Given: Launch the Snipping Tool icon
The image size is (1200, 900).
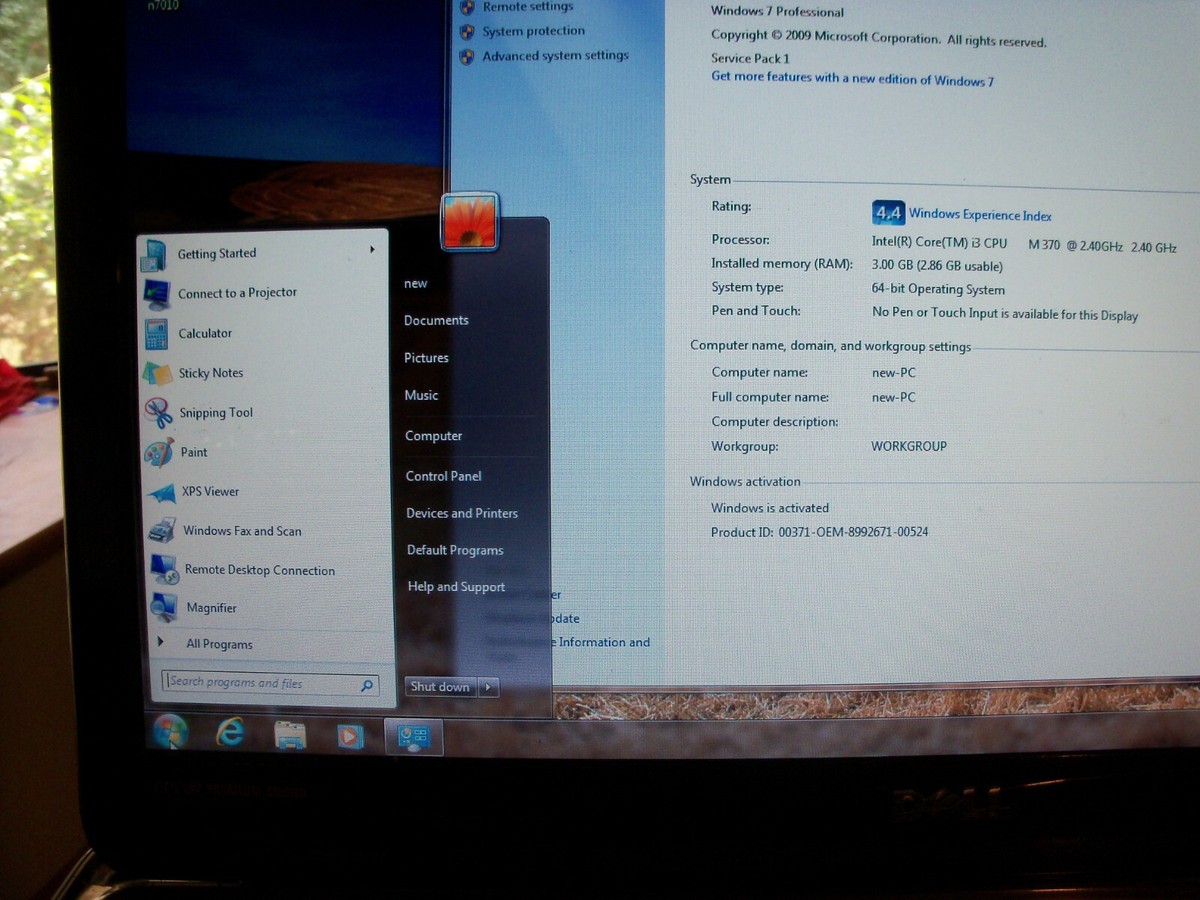Looking at the screenshot, I should point(158,412).
